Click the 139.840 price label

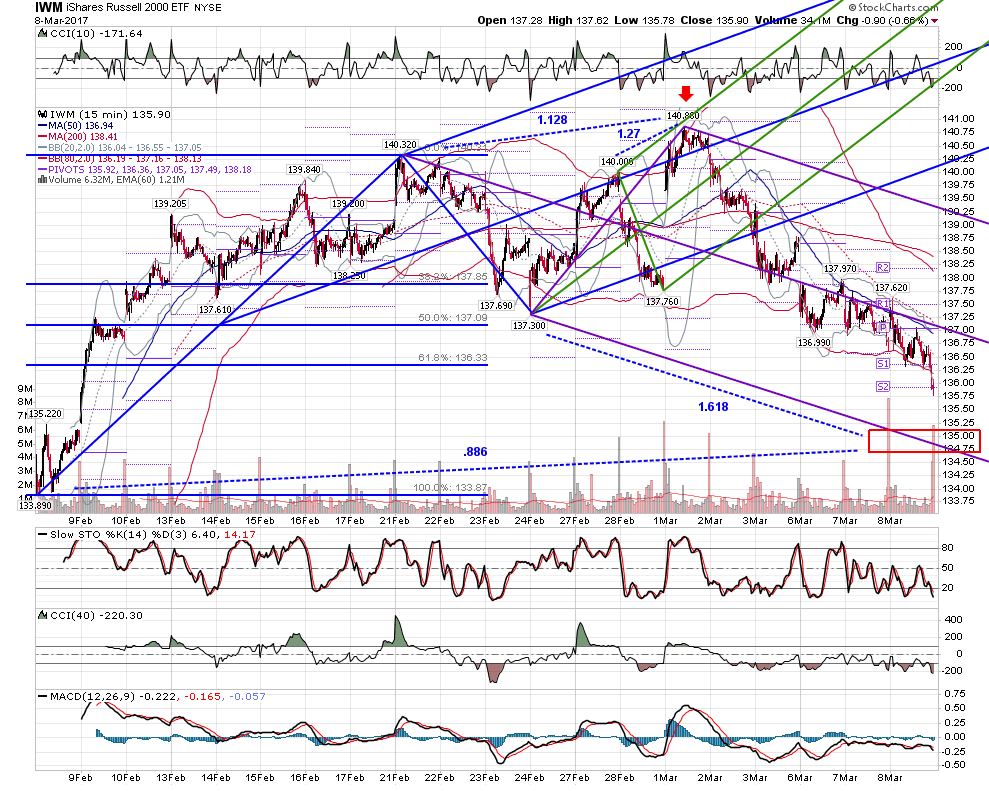coord(305,170)
